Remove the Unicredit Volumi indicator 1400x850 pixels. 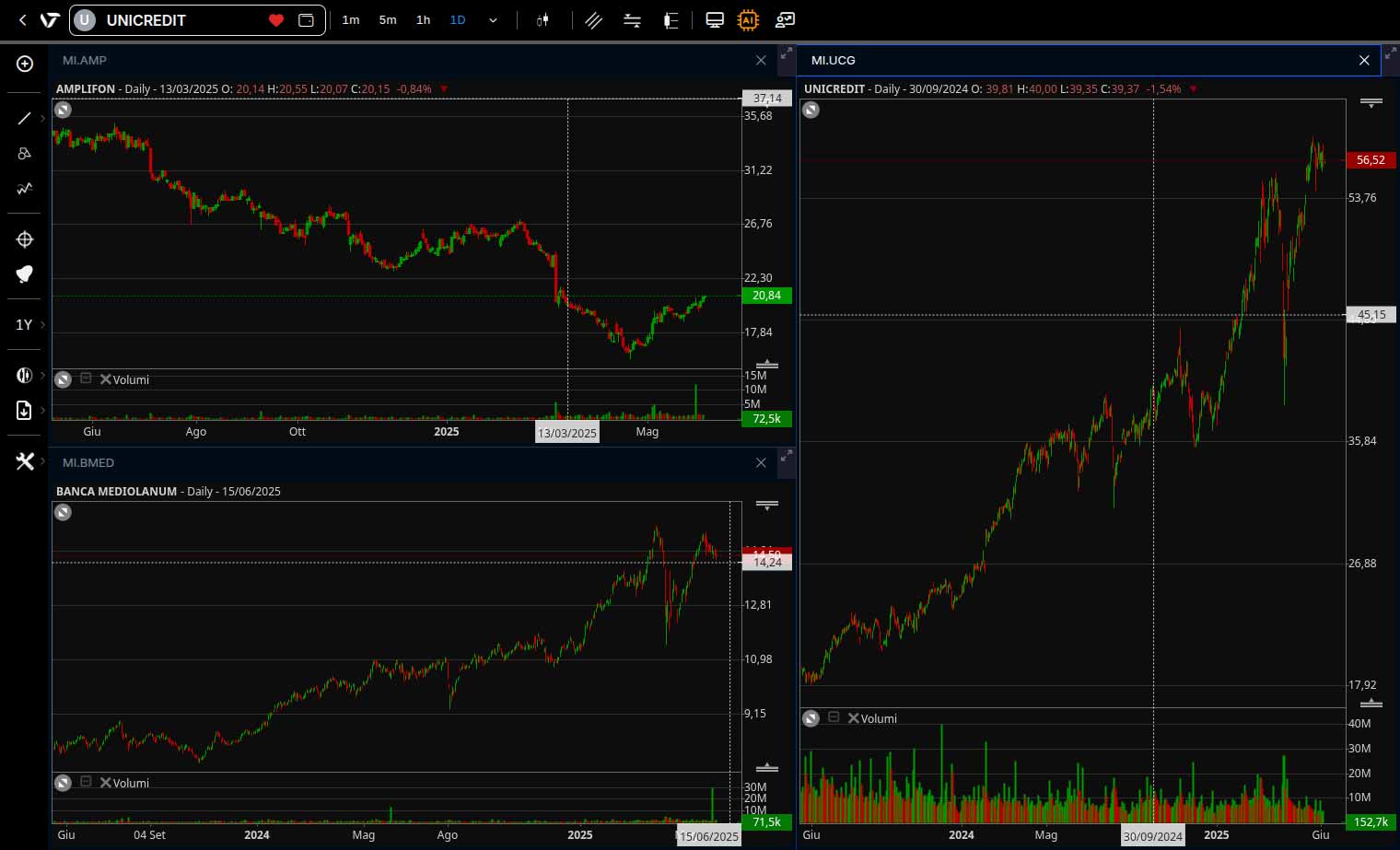pyautogui.click(x=853, y=718)
